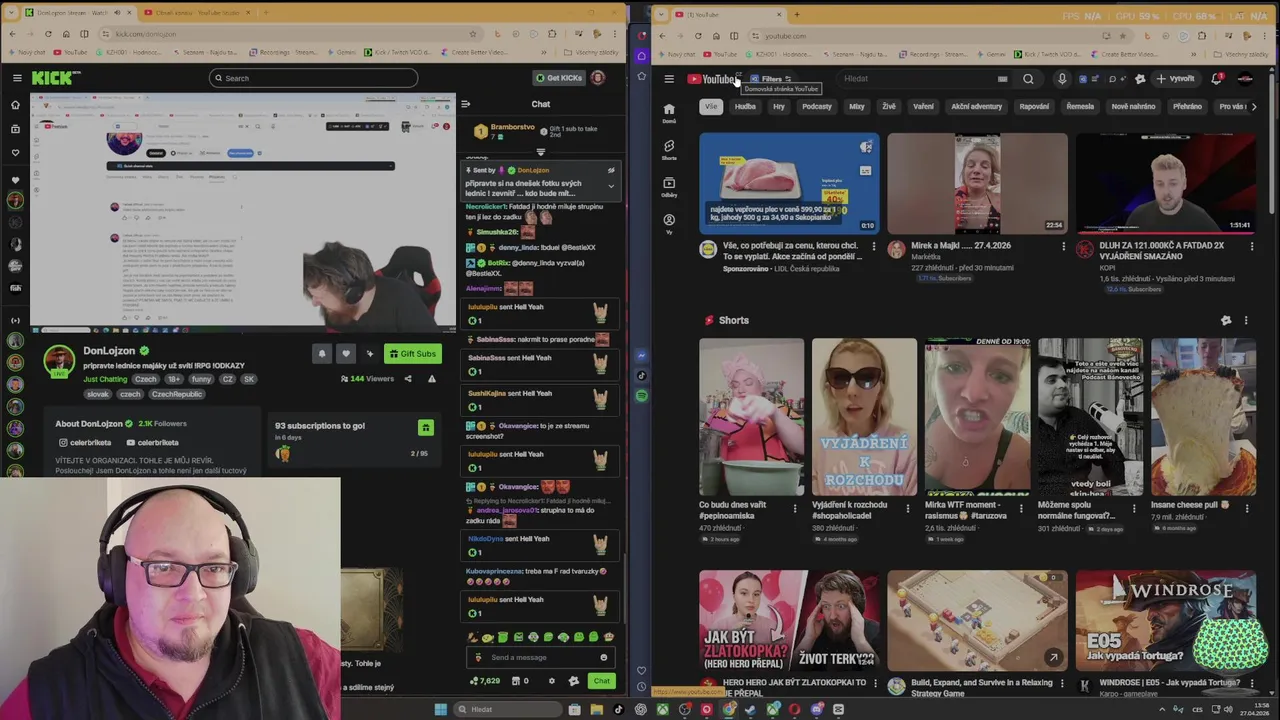Click the Get KICKs button

pyautogui.click(x=558, y=78)
